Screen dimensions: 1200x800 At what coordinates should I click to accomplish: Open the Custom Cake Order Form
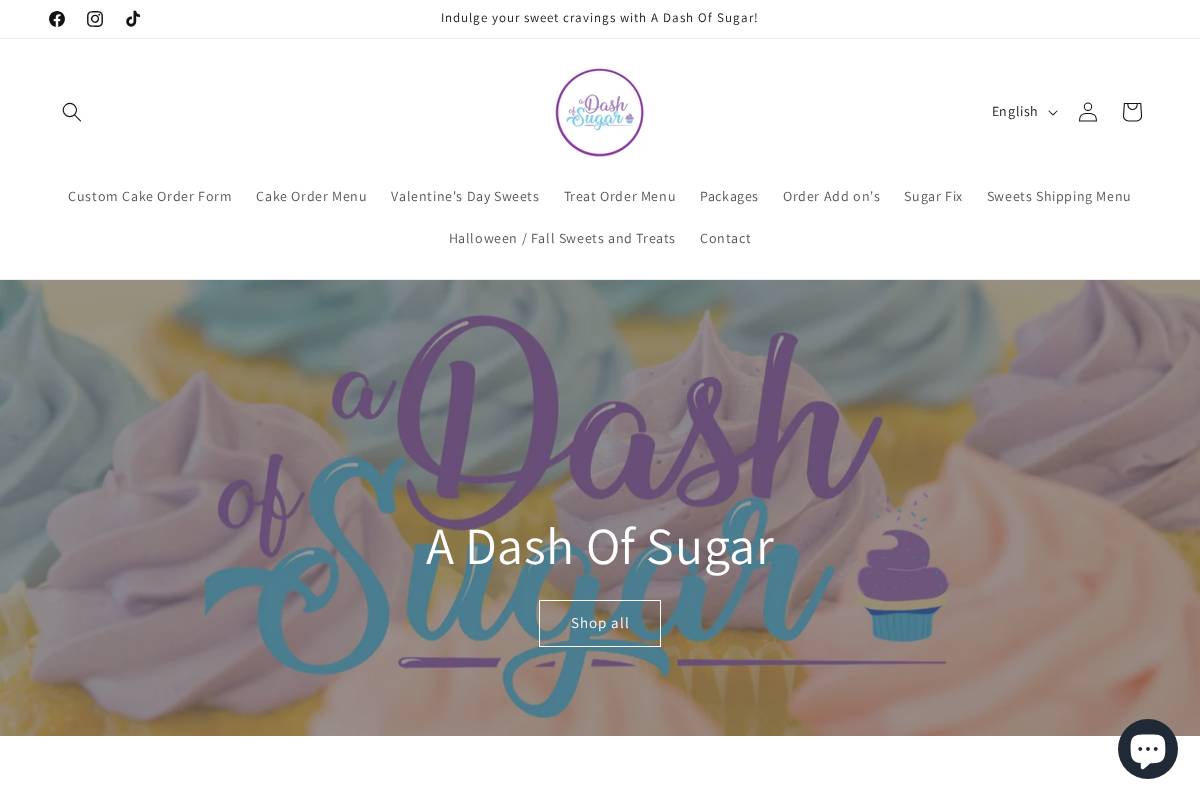point(149,196)
